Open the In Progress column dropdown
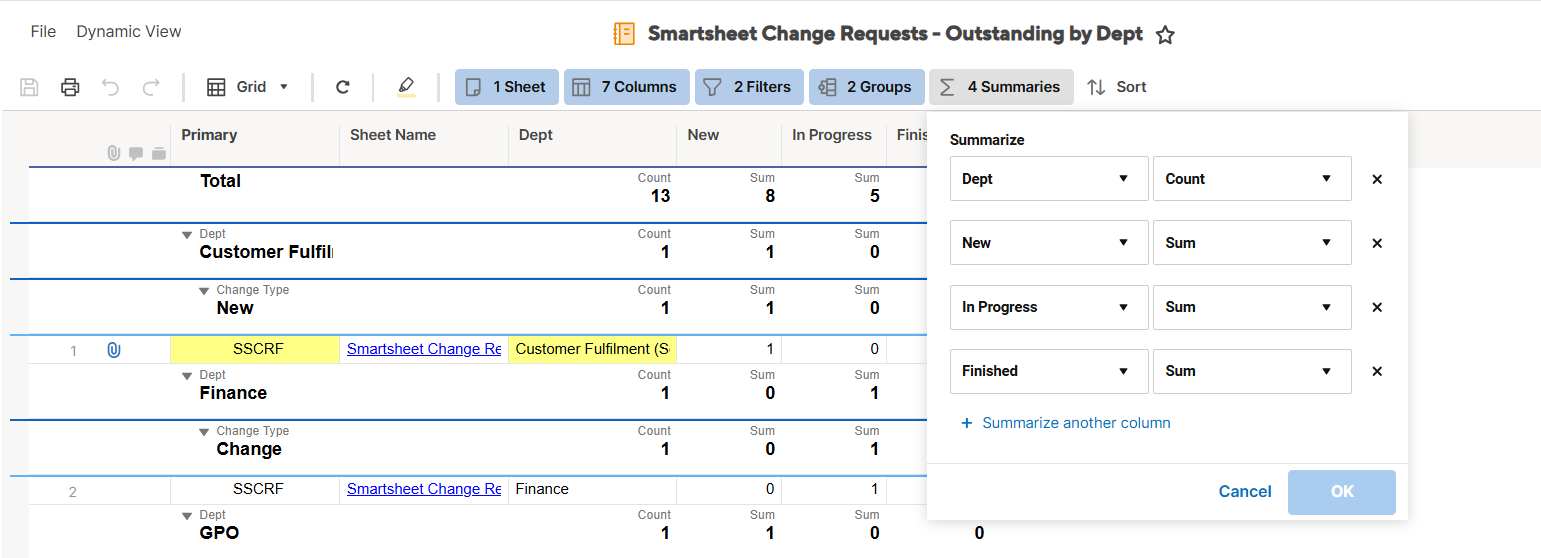This screenshot has width=1541, height=558. click(1049, 307)
